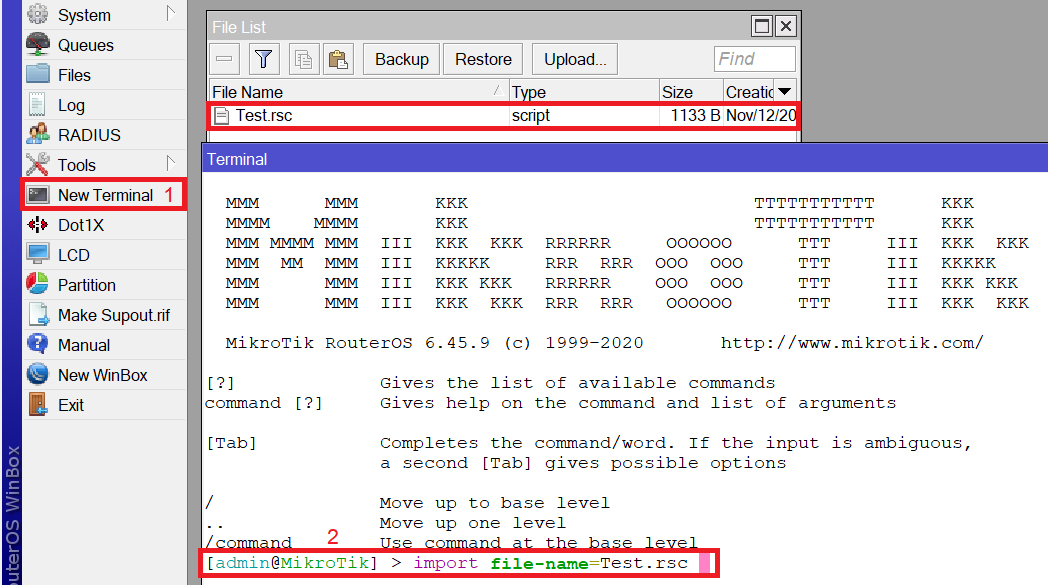Click the Restore button

pyautogui.click(x=483, y=59)
